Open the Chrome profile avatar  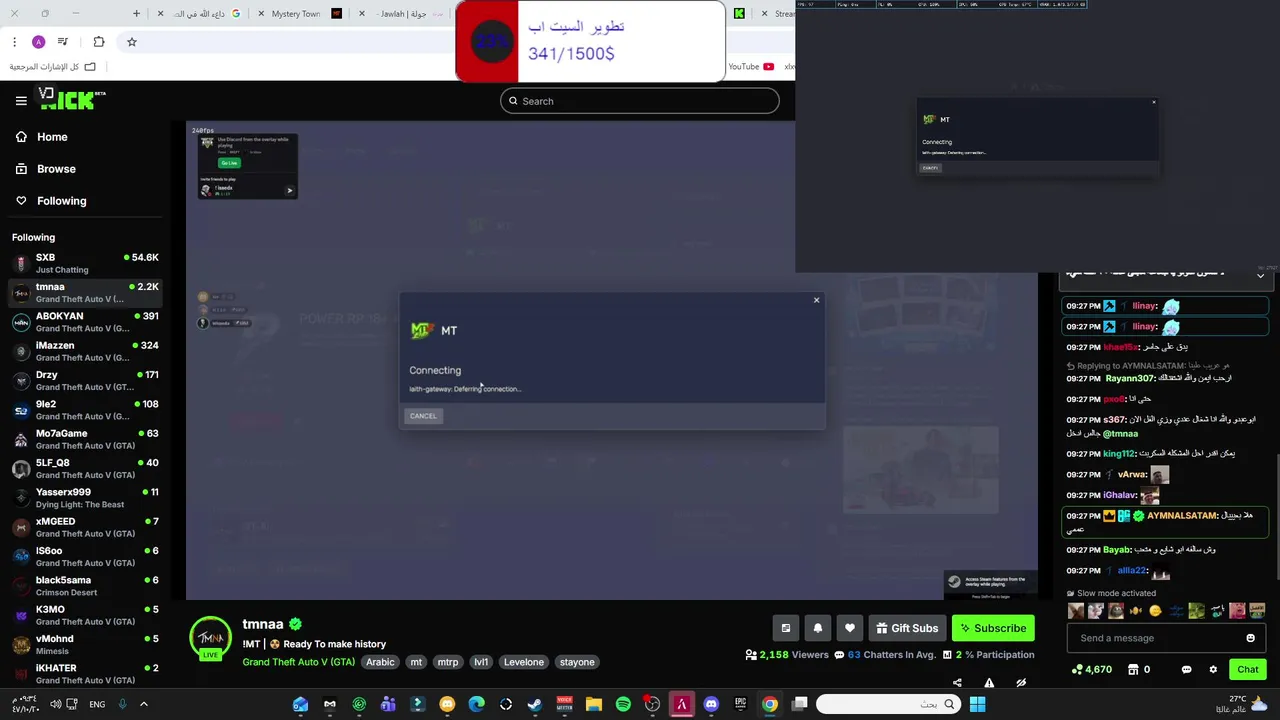coord(38,42)
